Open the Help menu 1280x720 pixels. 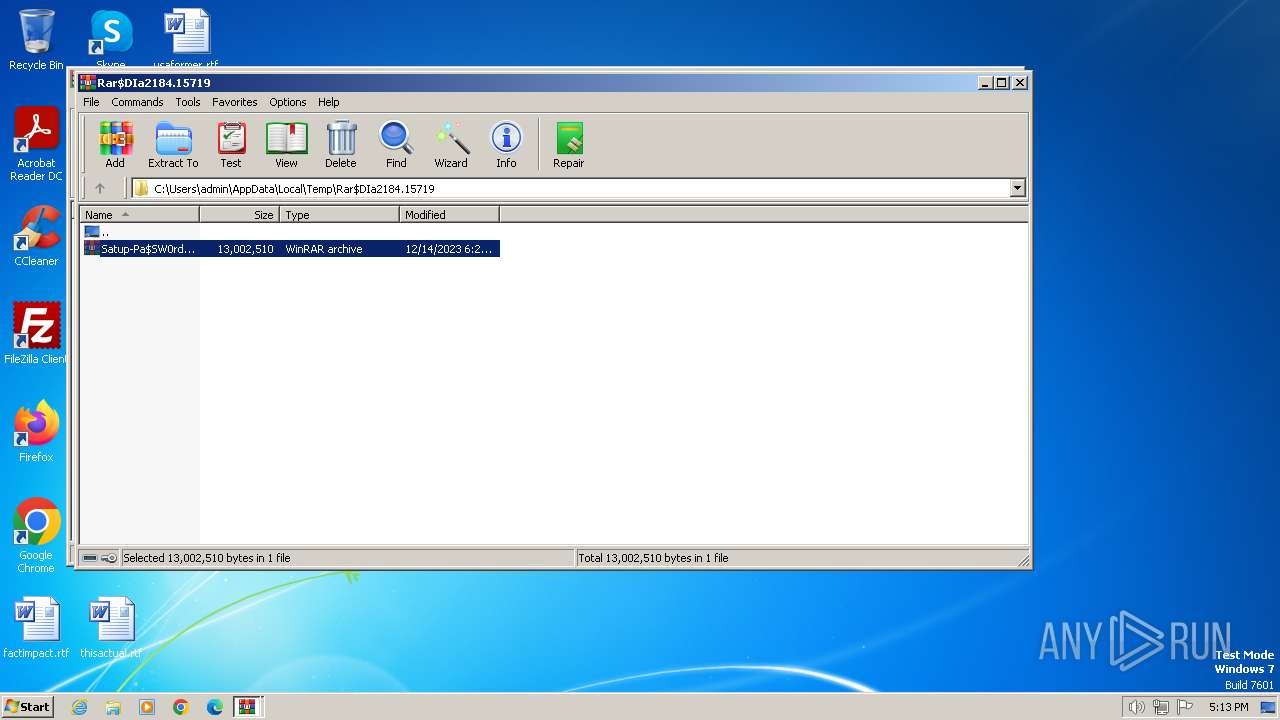tap(329, 102)
